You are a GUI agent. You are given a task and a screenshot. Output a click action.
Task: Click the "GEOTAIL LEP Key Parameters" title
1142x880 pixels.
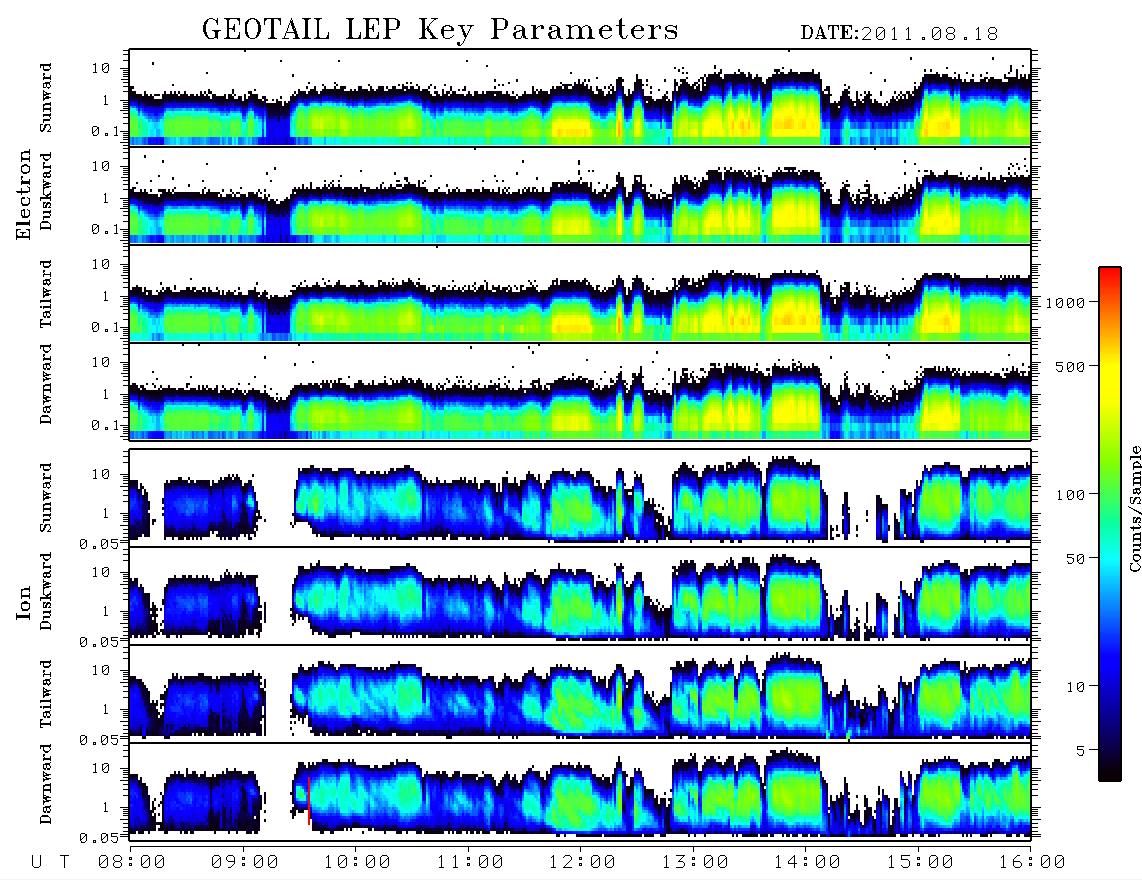pos(440,30)
